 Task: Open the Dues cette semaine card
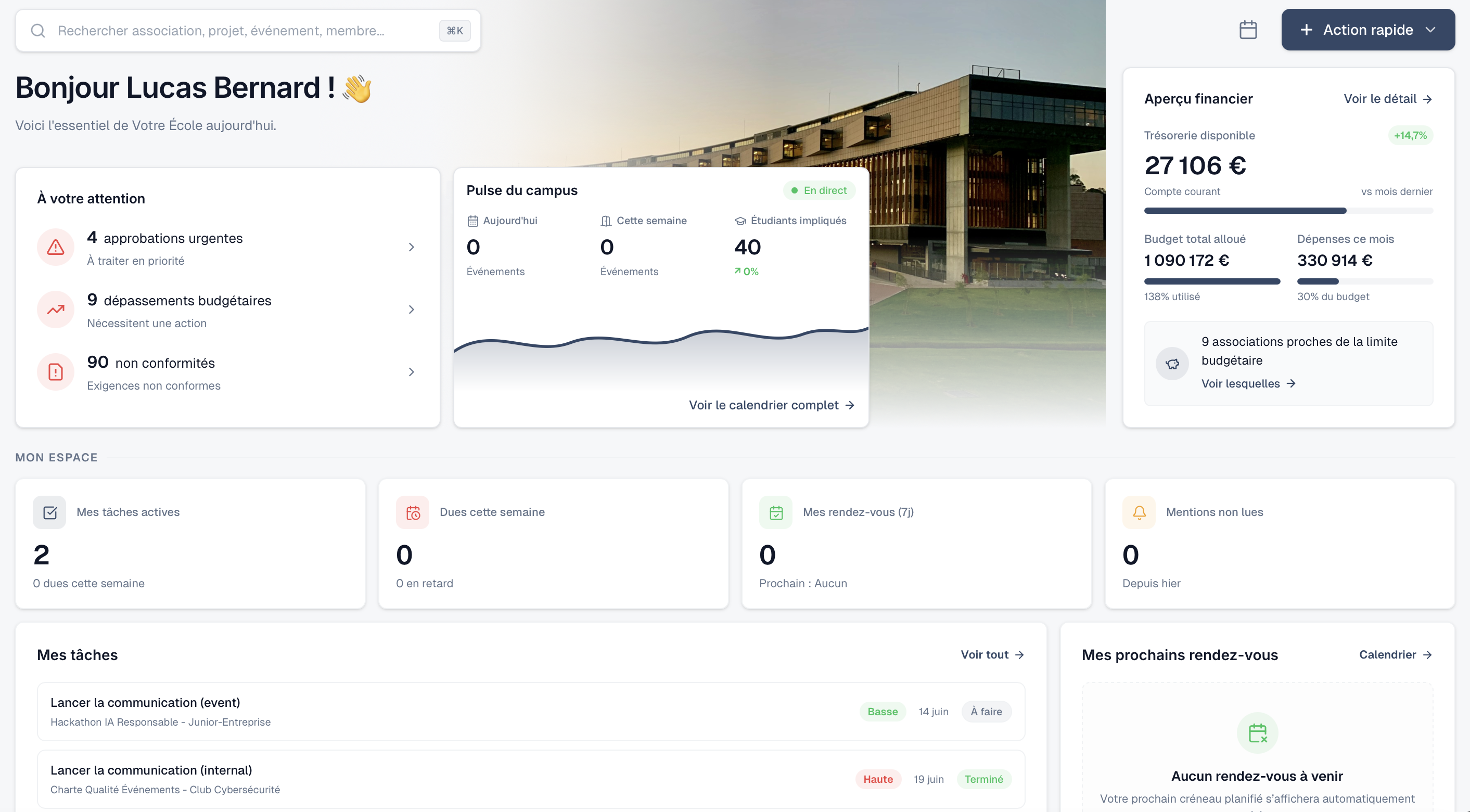pos(554,544)
